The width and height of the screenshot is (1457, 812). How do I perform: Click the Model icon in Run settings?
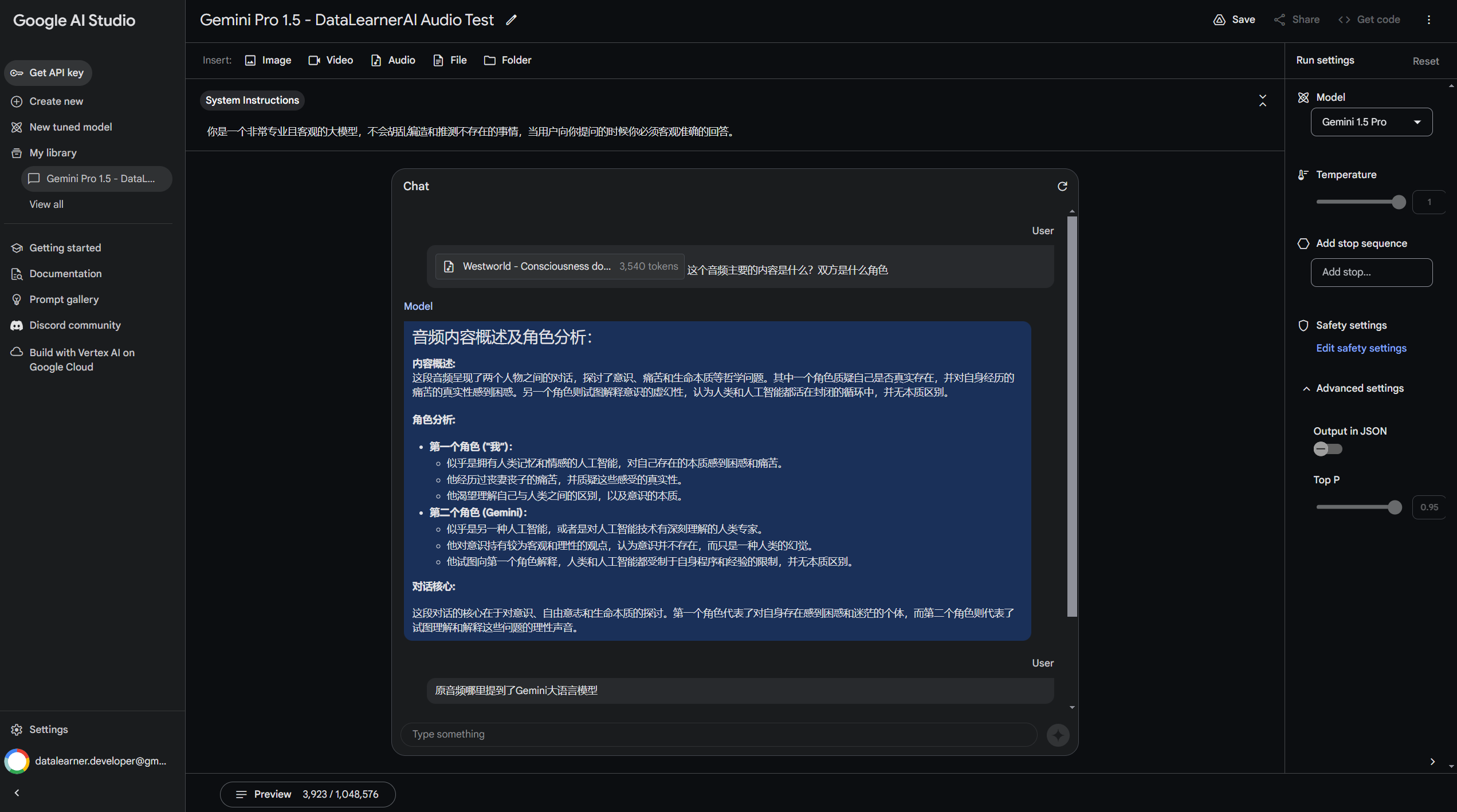[x=1303, y=97]
